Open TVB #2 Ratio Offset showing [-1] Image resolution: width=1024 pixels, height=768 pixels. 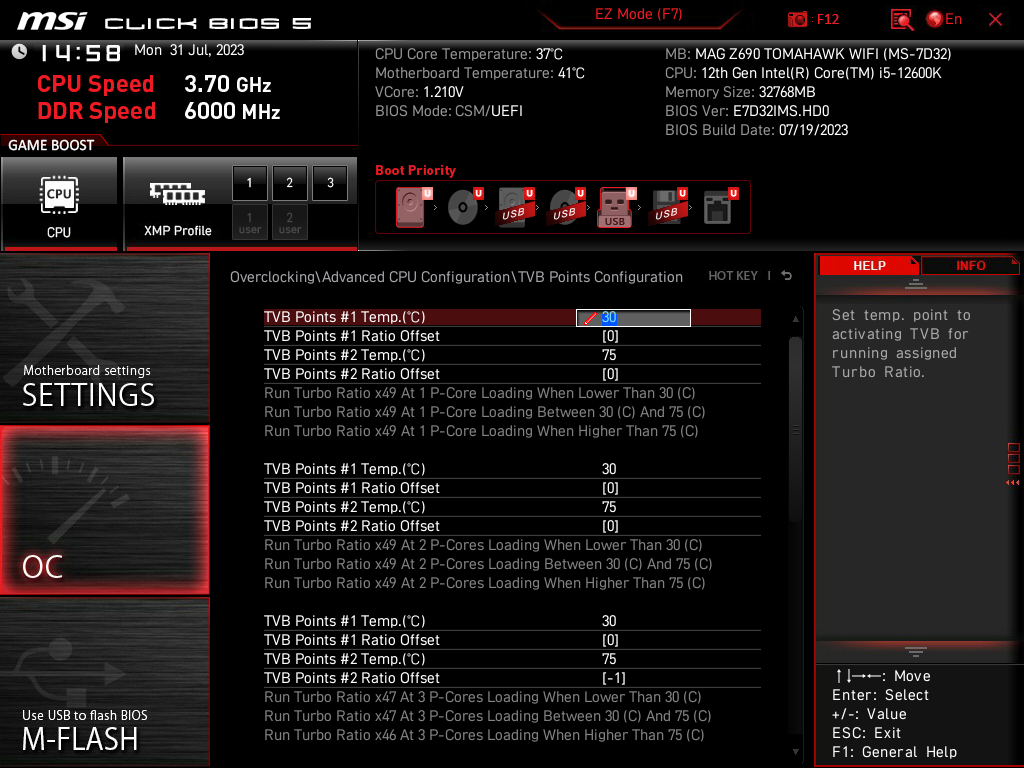(x=512, y=678)
